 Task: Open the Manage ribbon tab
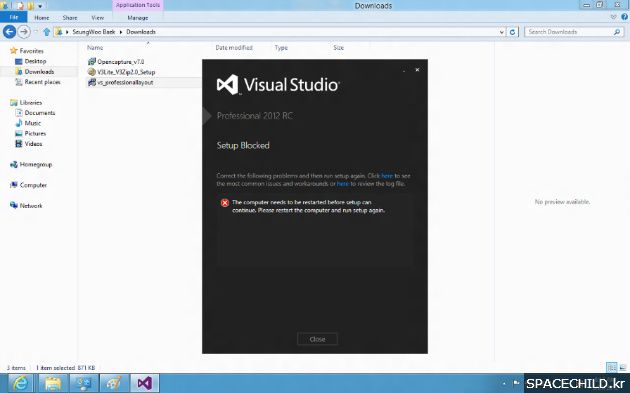138,18
